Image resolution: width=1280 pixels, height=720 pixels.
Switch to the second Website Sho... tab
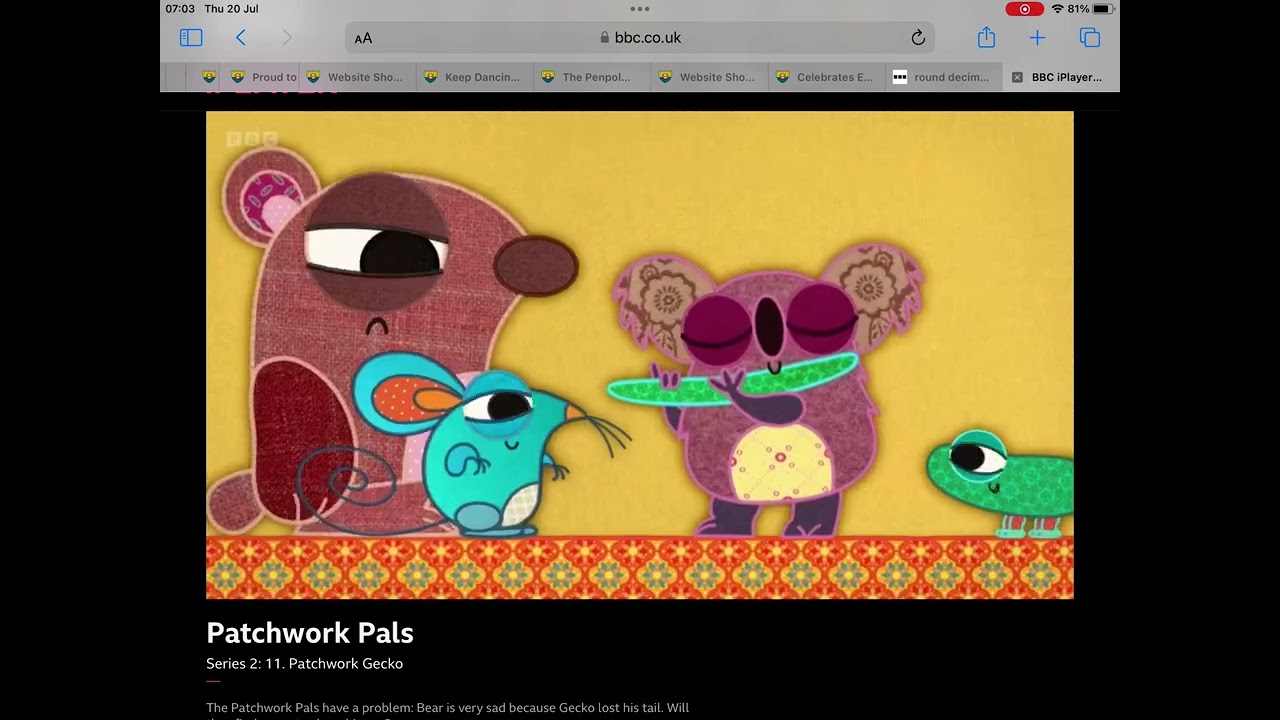707,77
